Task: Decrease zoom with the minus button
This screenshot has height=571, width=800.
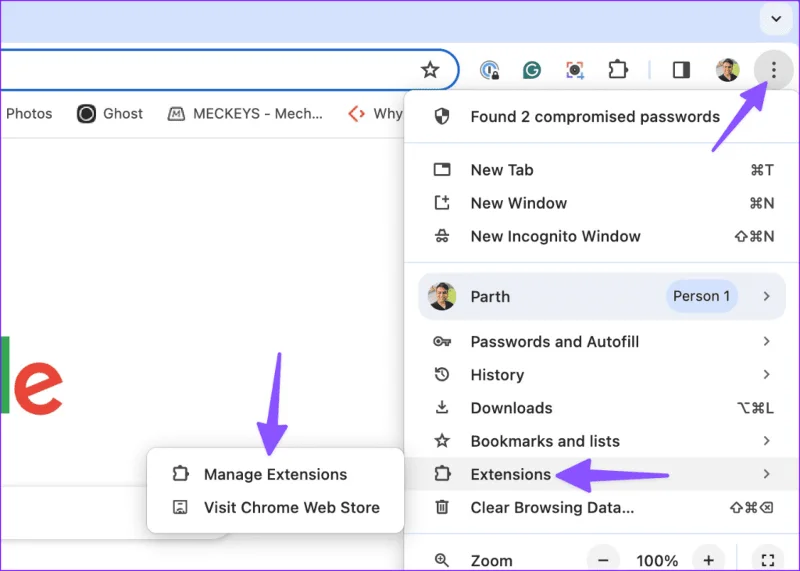Action: point(603,560)
